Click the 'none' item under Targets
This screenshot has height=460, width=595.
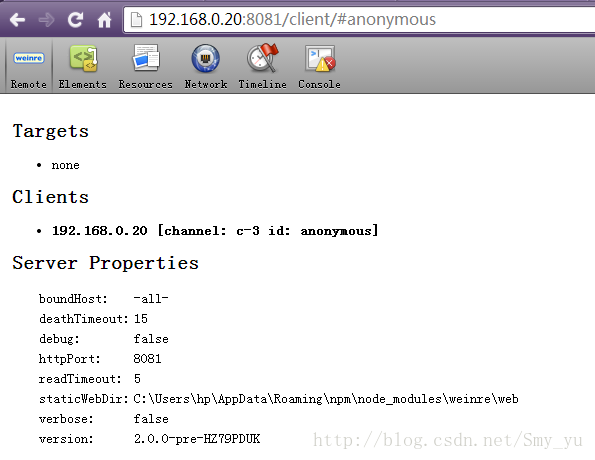65,165
